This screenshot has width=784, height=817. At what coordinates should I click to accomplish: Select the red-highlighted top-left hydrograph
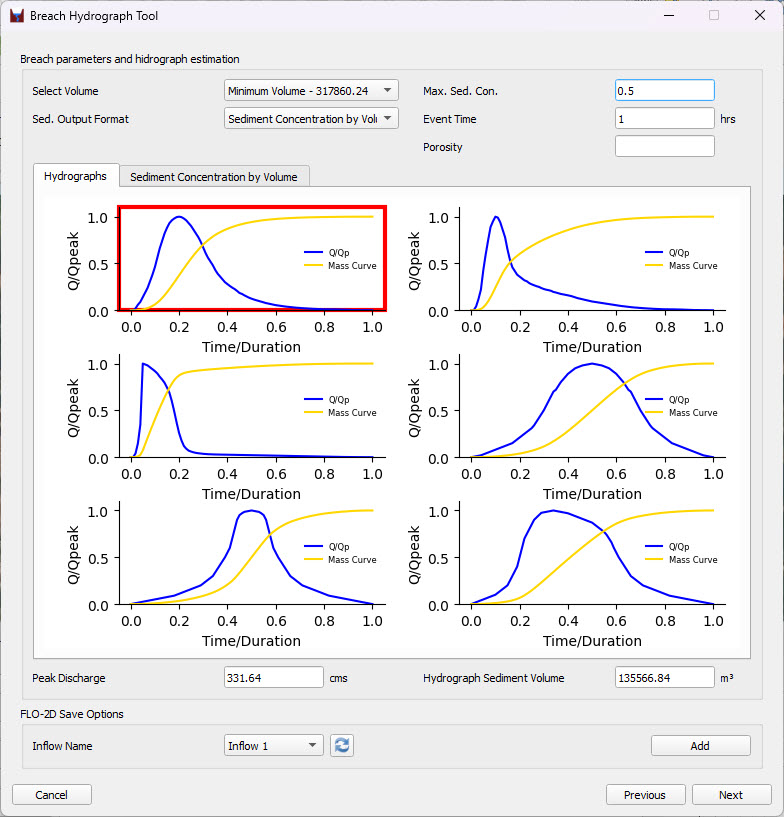[252, 259]
